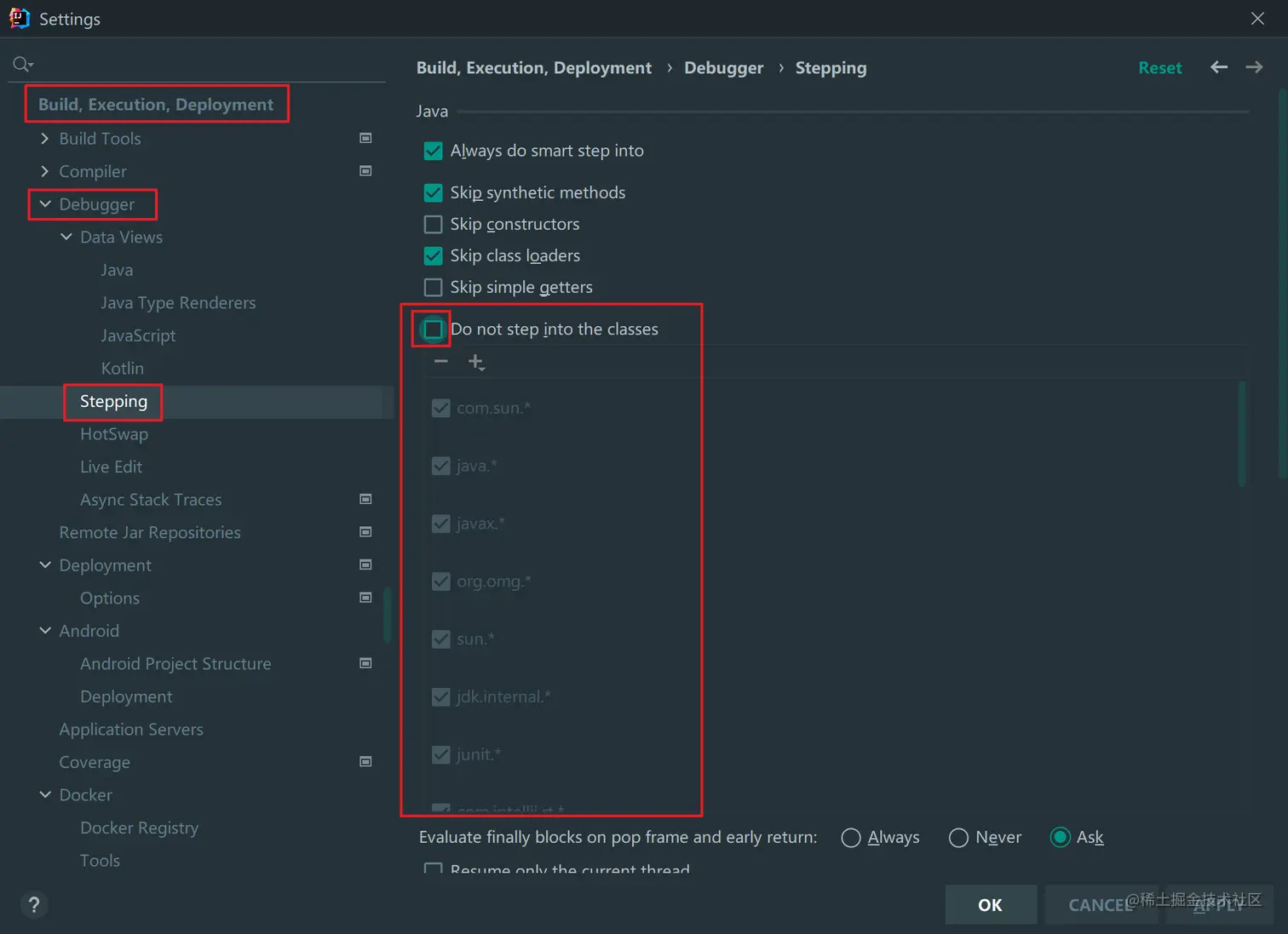Click the help question mark icon
Image resolution: width=1288 pixels, height=934 pixels.
[x=34, y=904]
